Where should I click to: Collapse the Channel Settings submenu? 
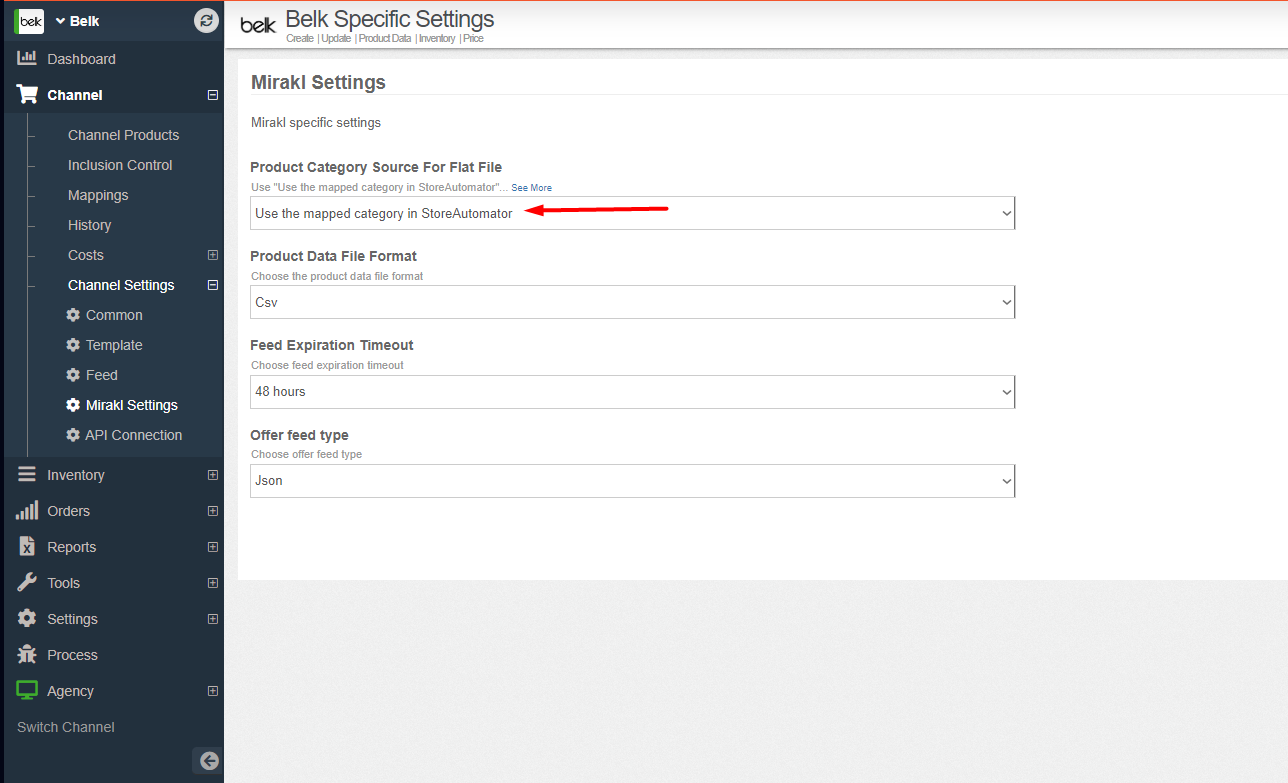212,285
